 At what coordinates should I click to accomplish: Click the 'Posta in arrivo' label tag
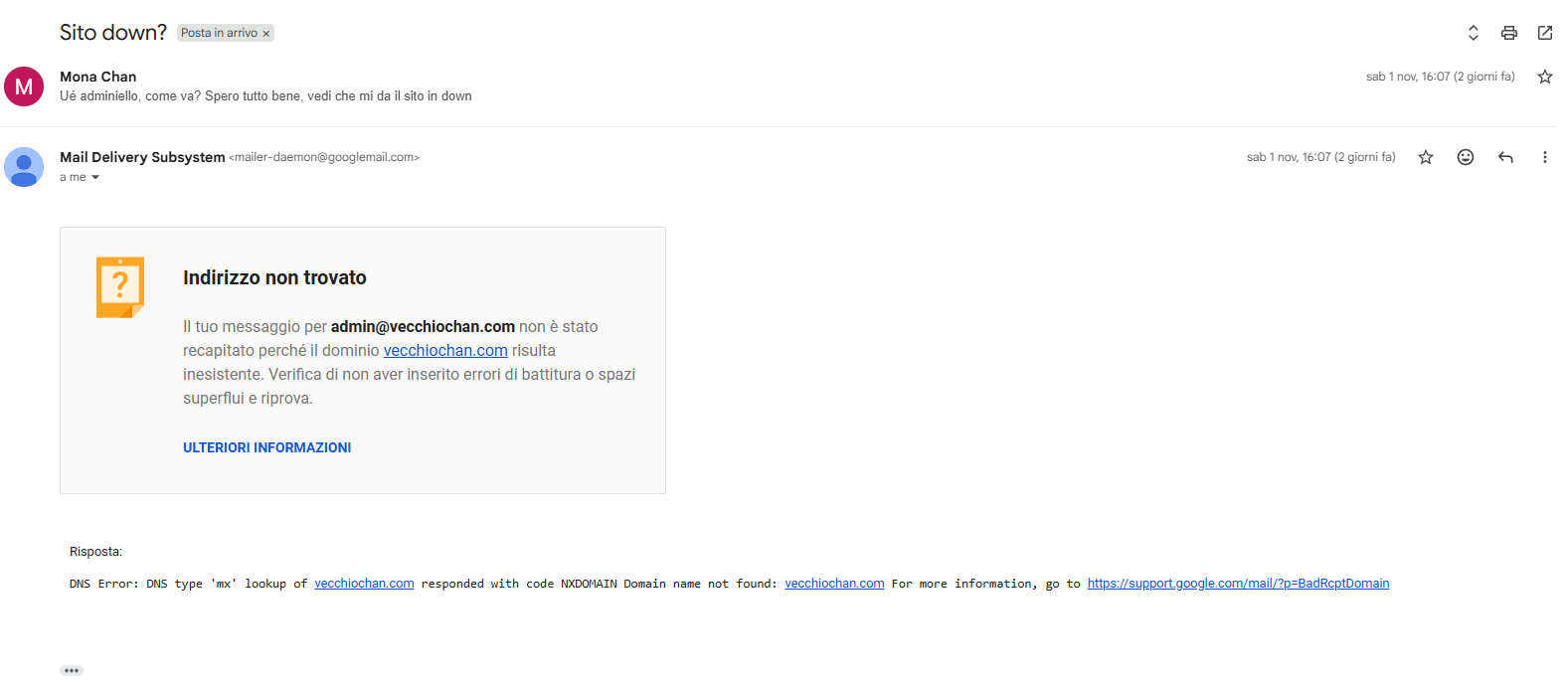coord(219,33)
